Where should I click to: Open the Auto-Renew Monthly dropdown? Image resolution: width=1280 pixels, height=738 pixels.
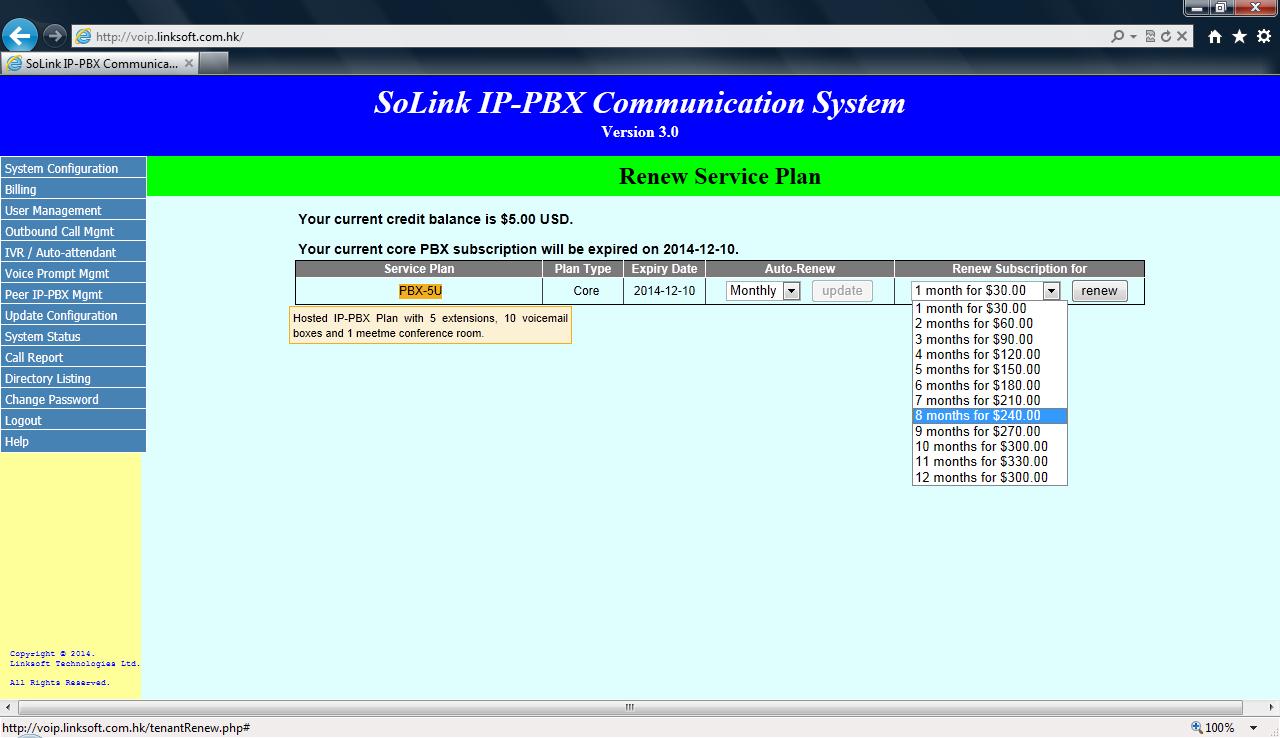[763, 291]
